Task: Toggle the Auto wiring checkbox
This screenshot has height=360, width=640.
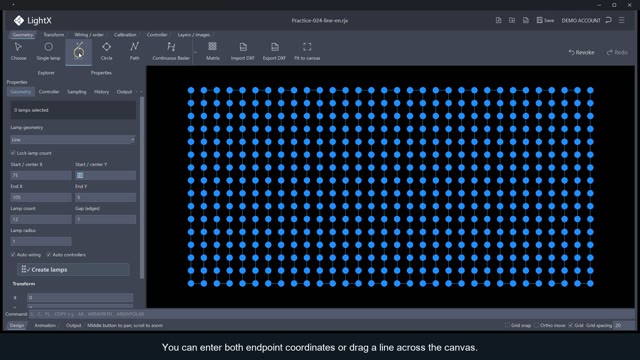Action: [13, 254]
